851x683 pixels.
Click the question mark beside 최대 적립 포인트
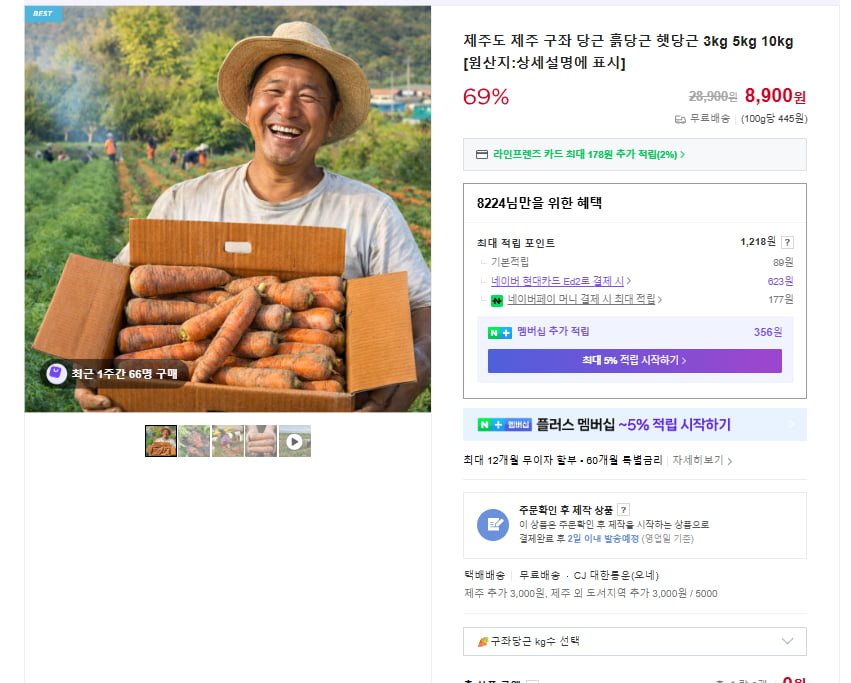pos(787,242)
